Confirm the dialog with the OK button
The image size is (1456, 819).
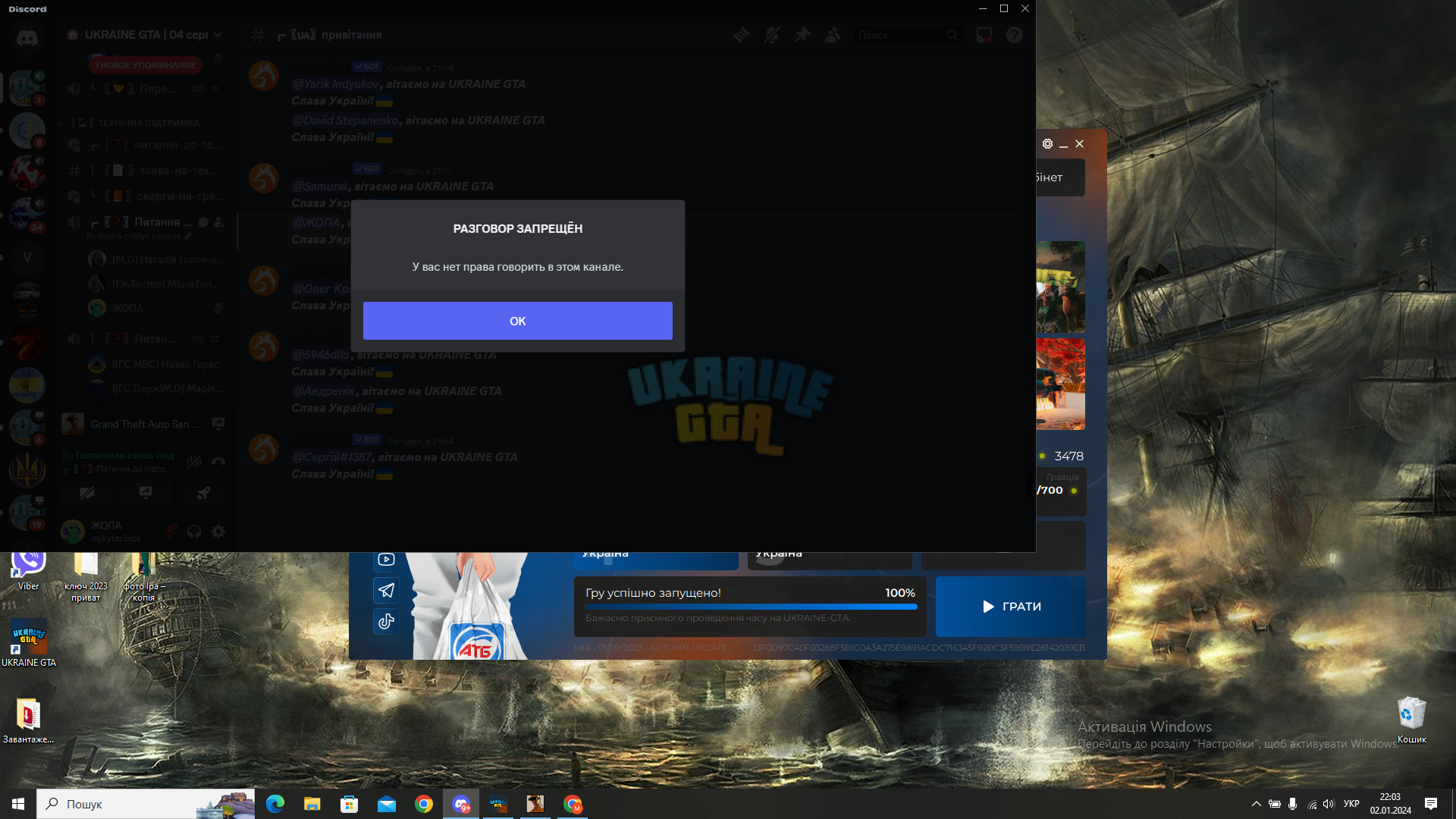517,321
